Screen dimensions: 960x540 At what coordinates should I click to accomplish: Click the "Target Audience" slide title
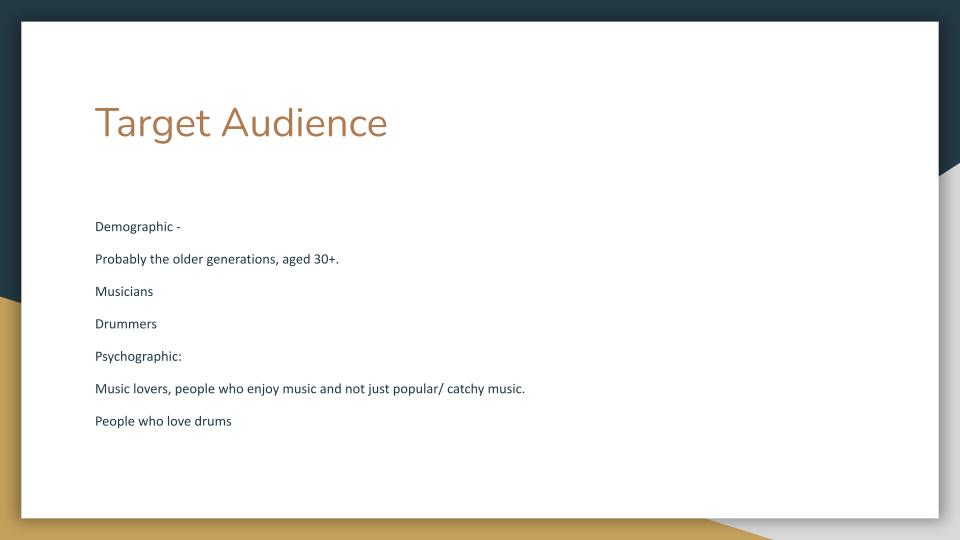tap(241, 124)
